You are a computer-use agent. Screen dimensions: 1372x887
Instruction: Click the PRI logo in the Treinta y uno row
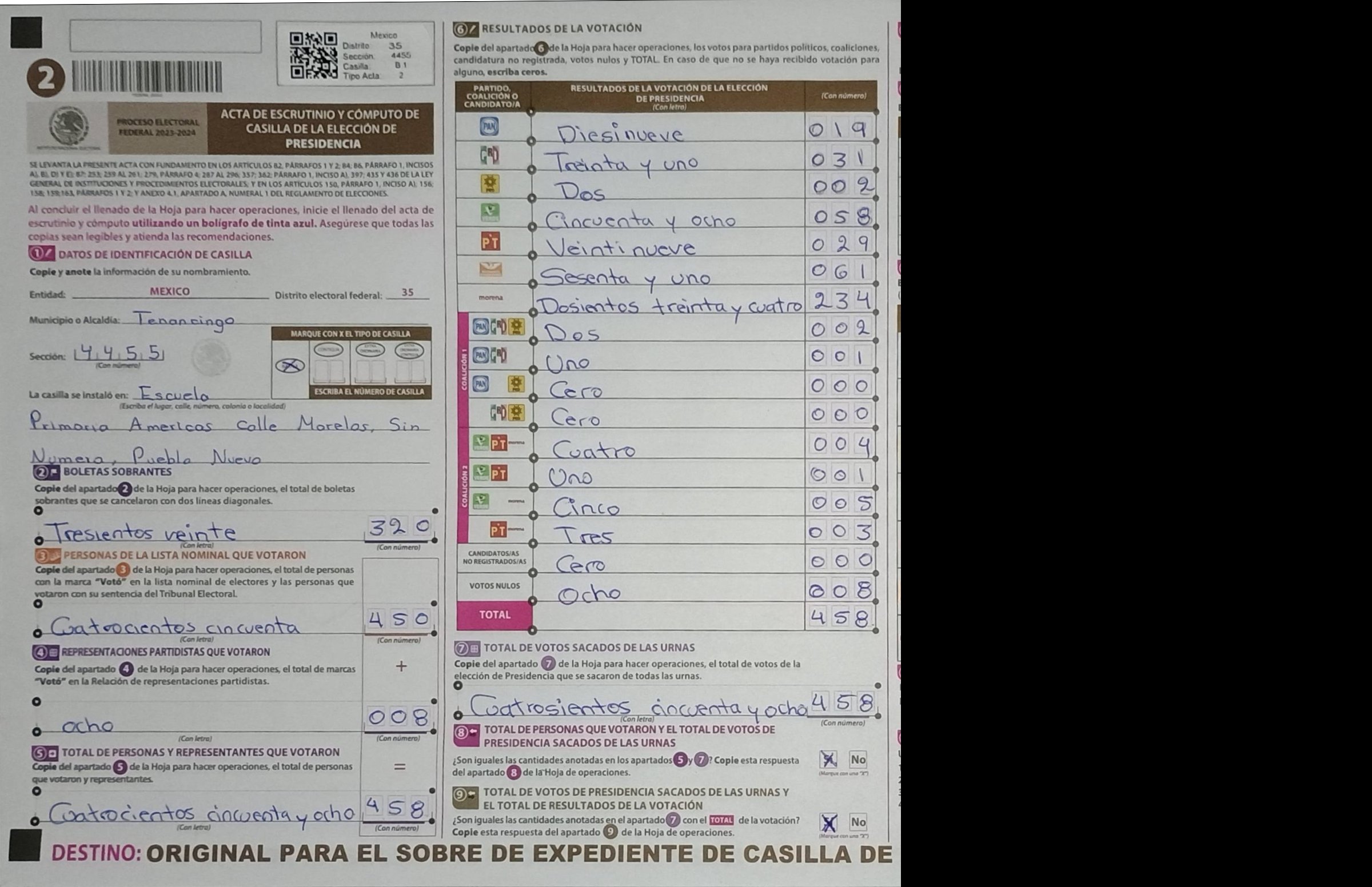[x=489, y=155]
